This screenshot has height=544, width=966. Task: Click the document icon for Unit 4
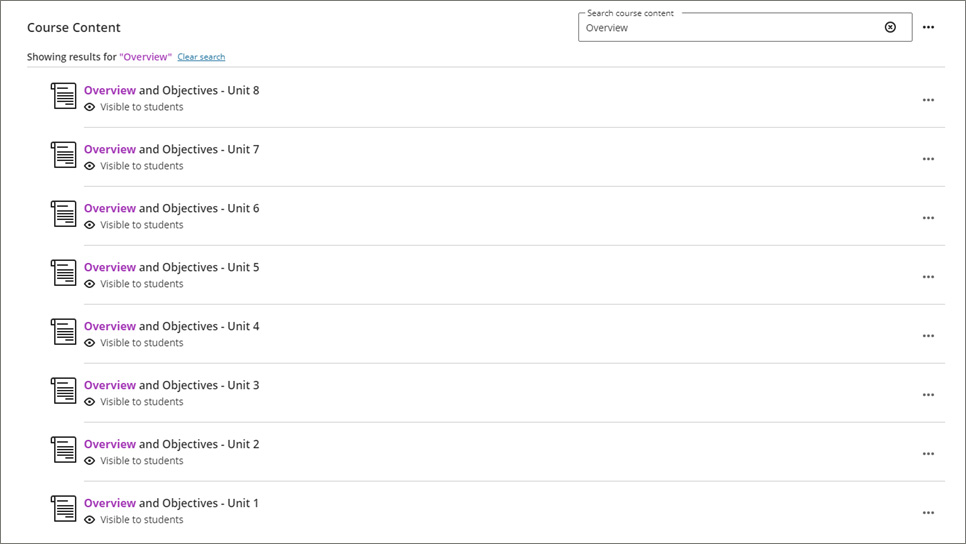64,332
